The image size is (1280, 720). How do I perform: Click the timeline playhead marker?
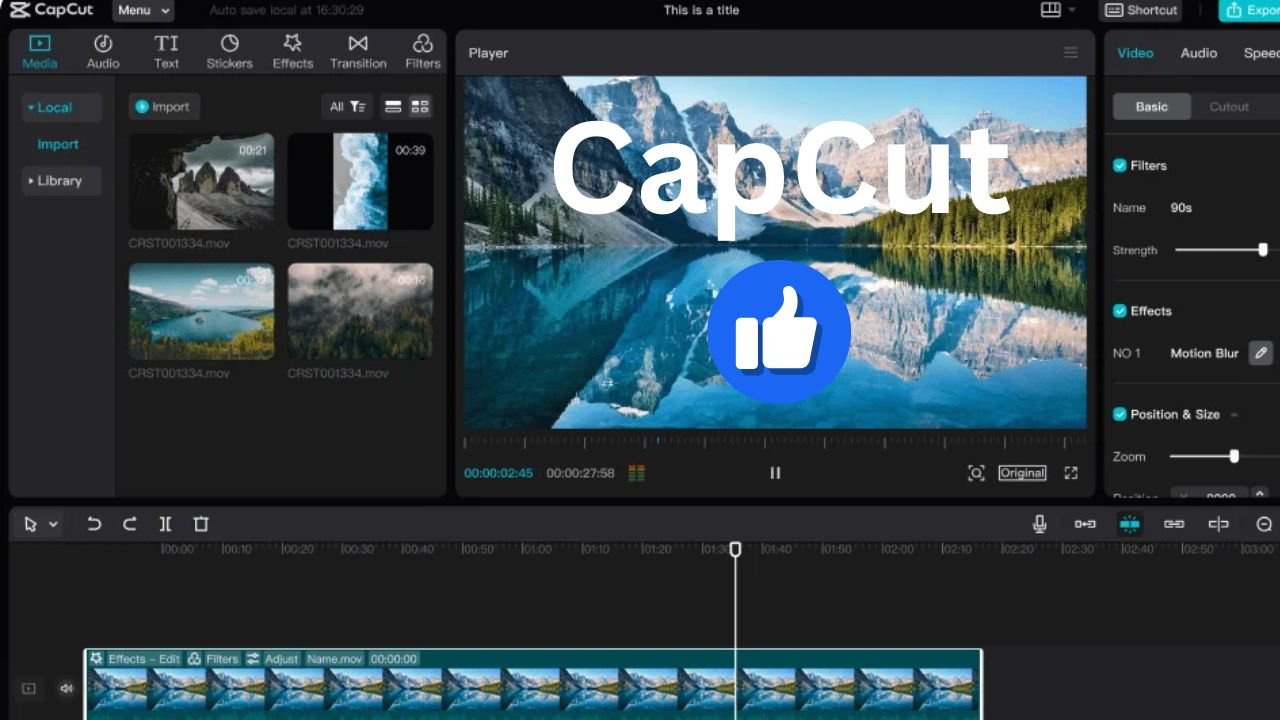coord(735,549)
